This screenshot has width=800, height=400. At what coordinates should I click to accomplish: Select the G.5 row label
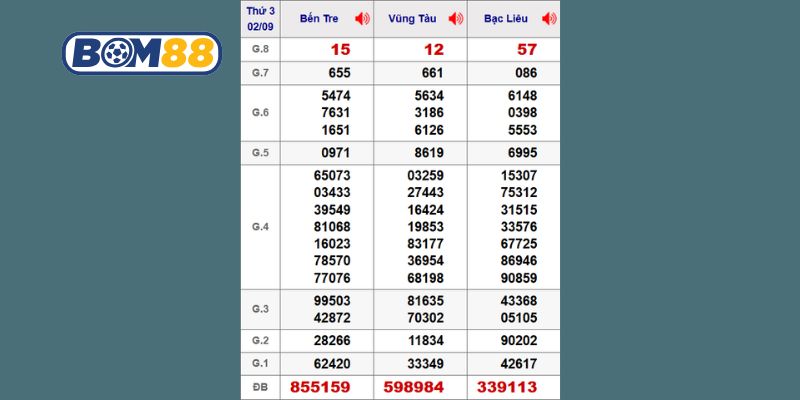260,153
